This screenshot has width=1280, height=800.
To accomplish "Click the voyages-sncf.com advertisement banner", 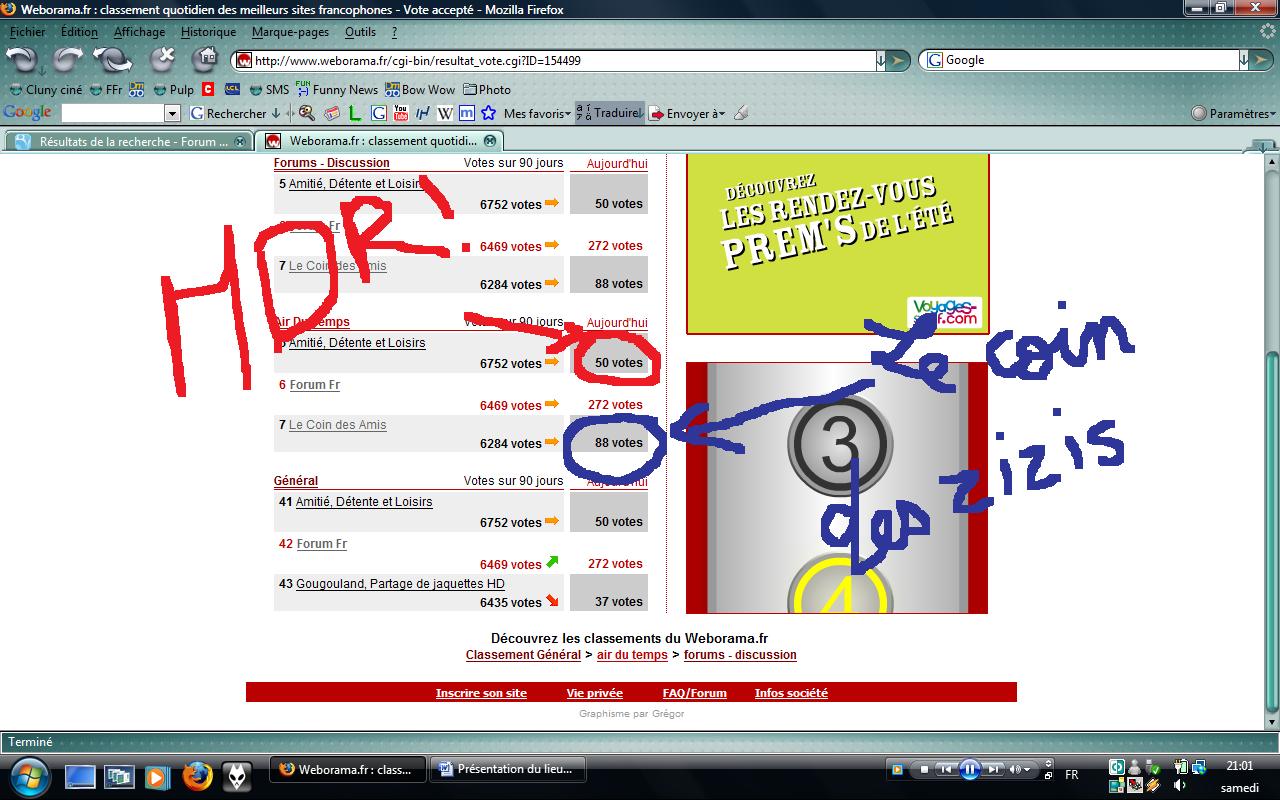I will click(838, 245).
